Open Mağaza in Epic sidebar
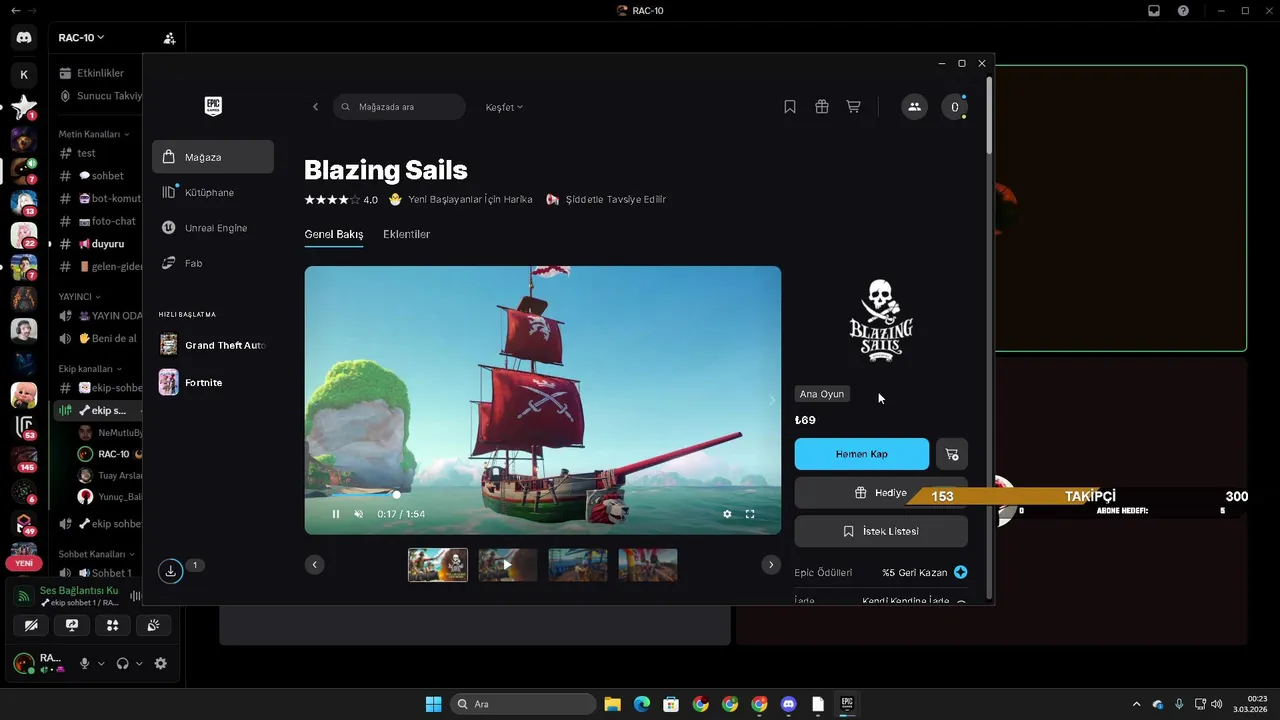This screenshot has height=720, width=1280. click(x=213, y=157)
